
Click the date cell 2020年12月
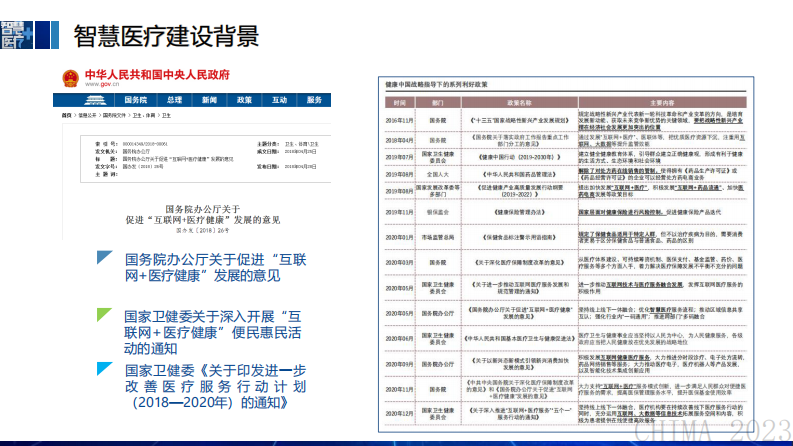click(400, 414)
